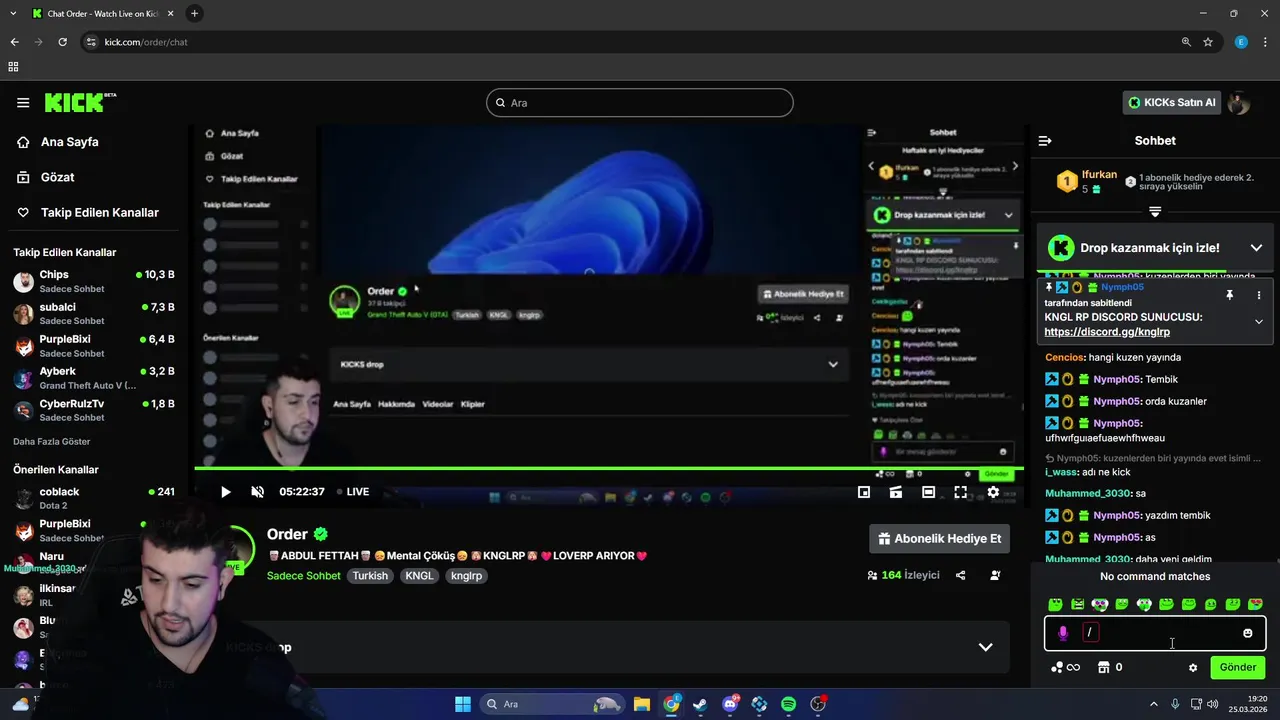The height and width of the screenshot is (720, 1280).
Task: Toggle mini player mode in the video controls
Action: tap(864, 492)
